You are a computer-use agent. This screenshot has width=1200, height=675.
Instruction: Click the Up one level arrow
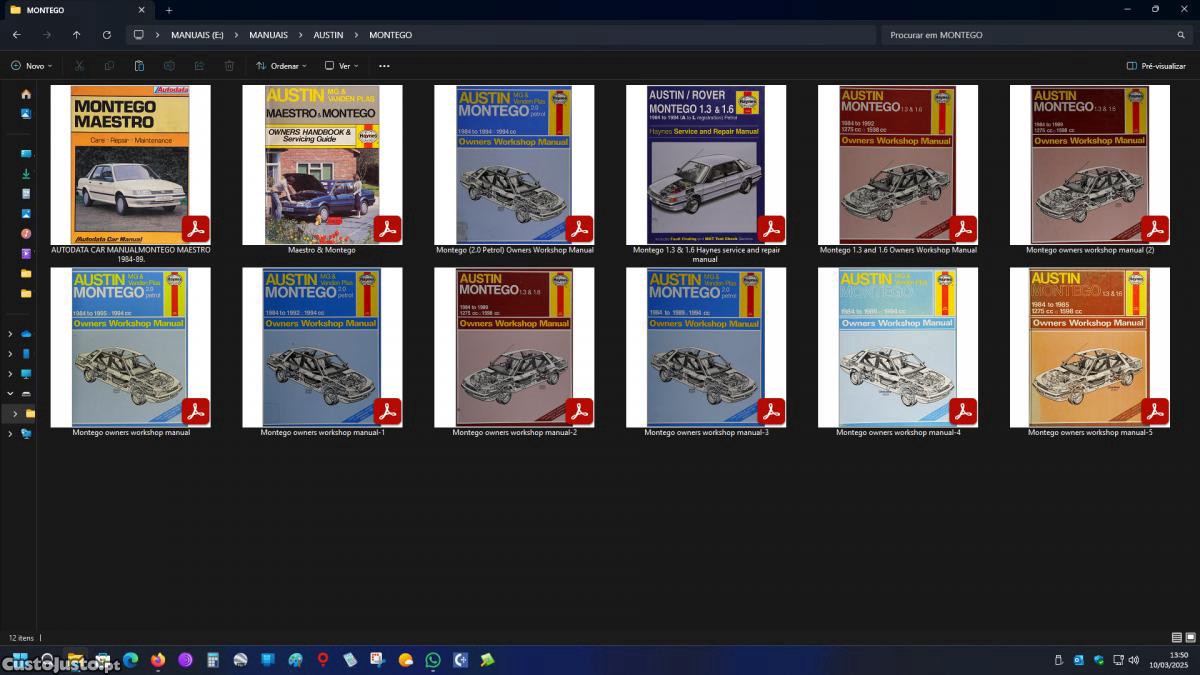(76, 35)
